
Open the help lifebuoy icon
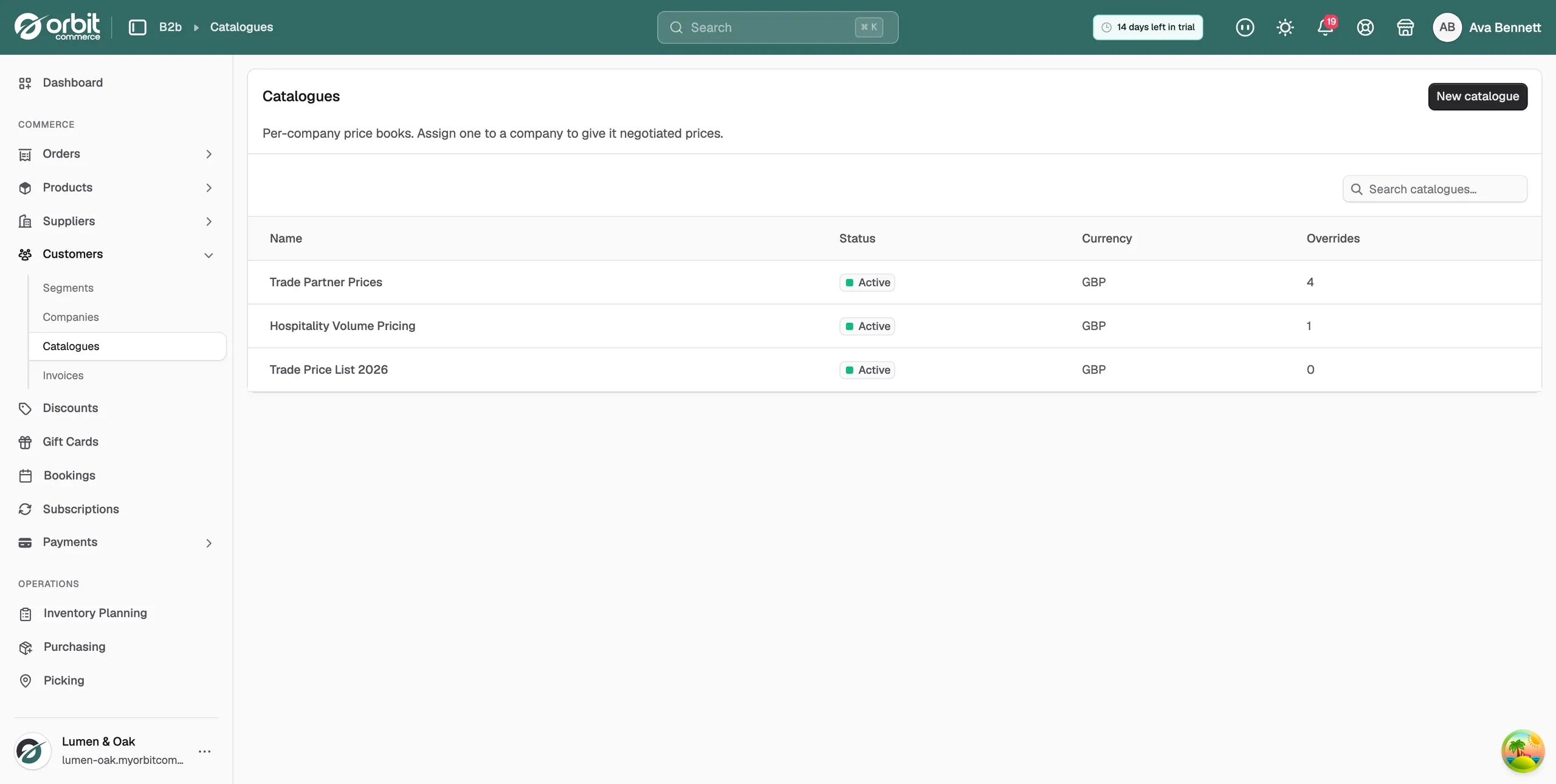[1365, 27]
